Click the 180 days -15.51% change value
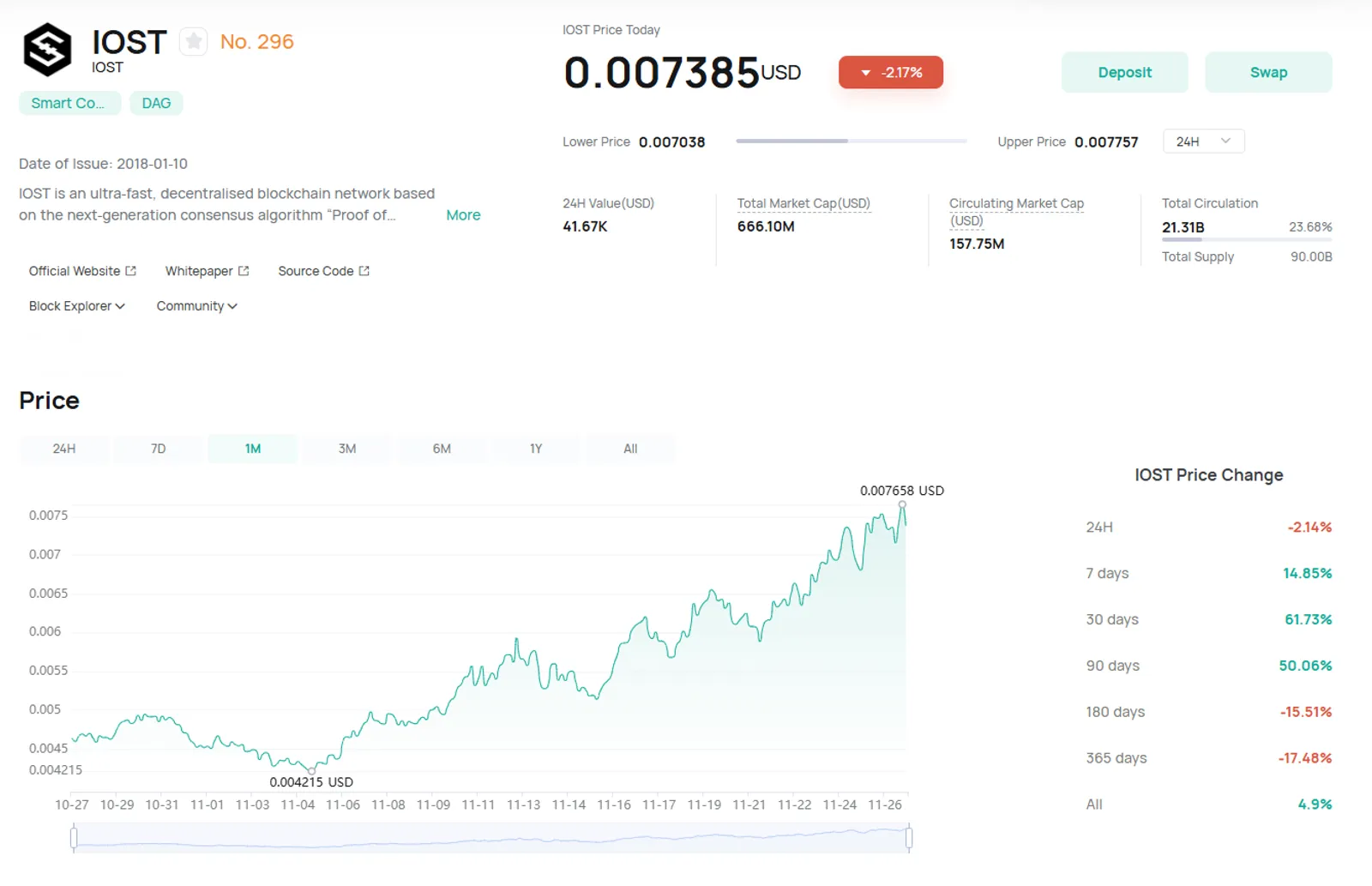Image resolution: width=1372 pixels, height=886 pixels. pos(1306,713)
